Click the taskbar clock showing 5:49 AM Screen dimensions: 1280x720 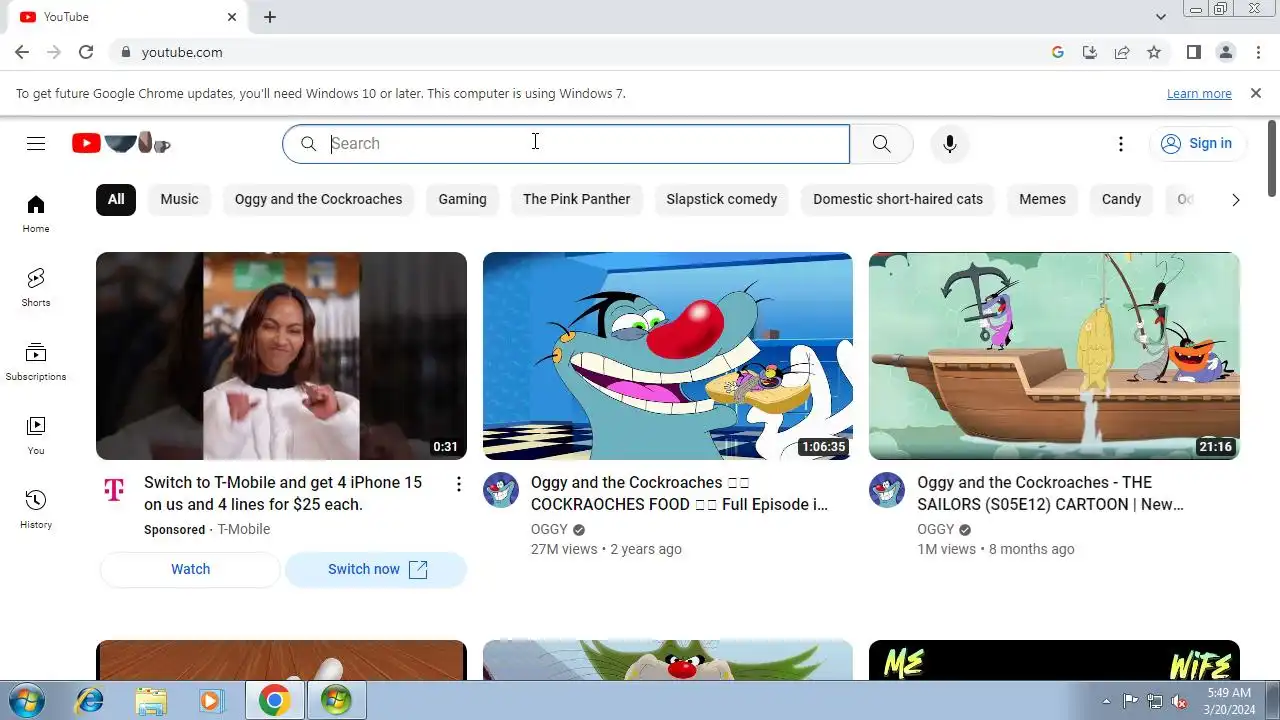click(1229, 701)
